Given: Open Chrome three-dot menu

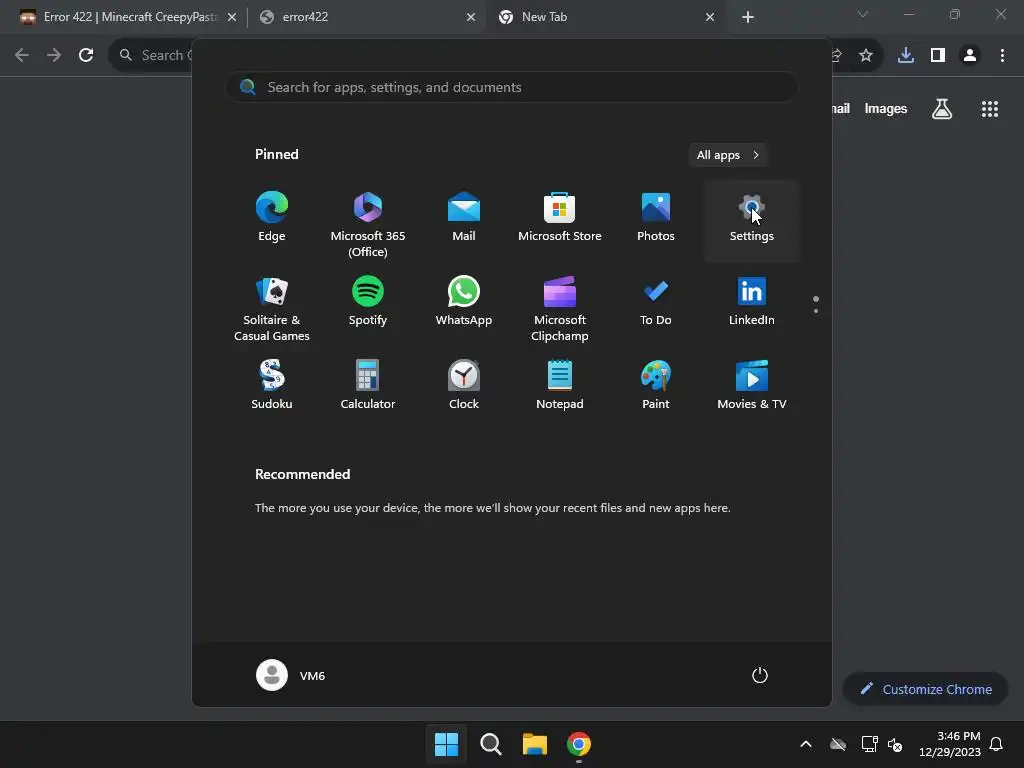Looking at the screenshot, I should tap(1002, 55).
